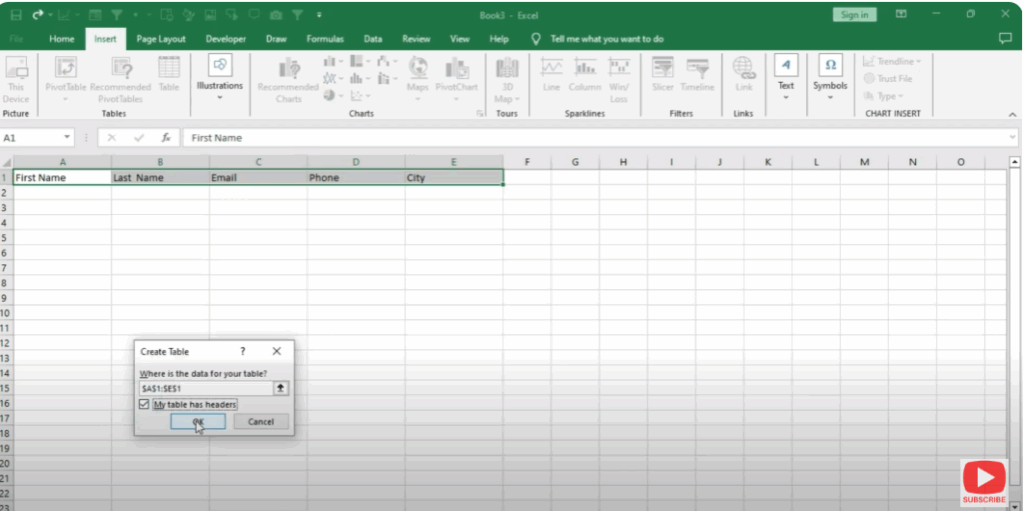1024x511 pixels.
Task: Click the Tell me what you want to do box
Action: pos(607,39)
